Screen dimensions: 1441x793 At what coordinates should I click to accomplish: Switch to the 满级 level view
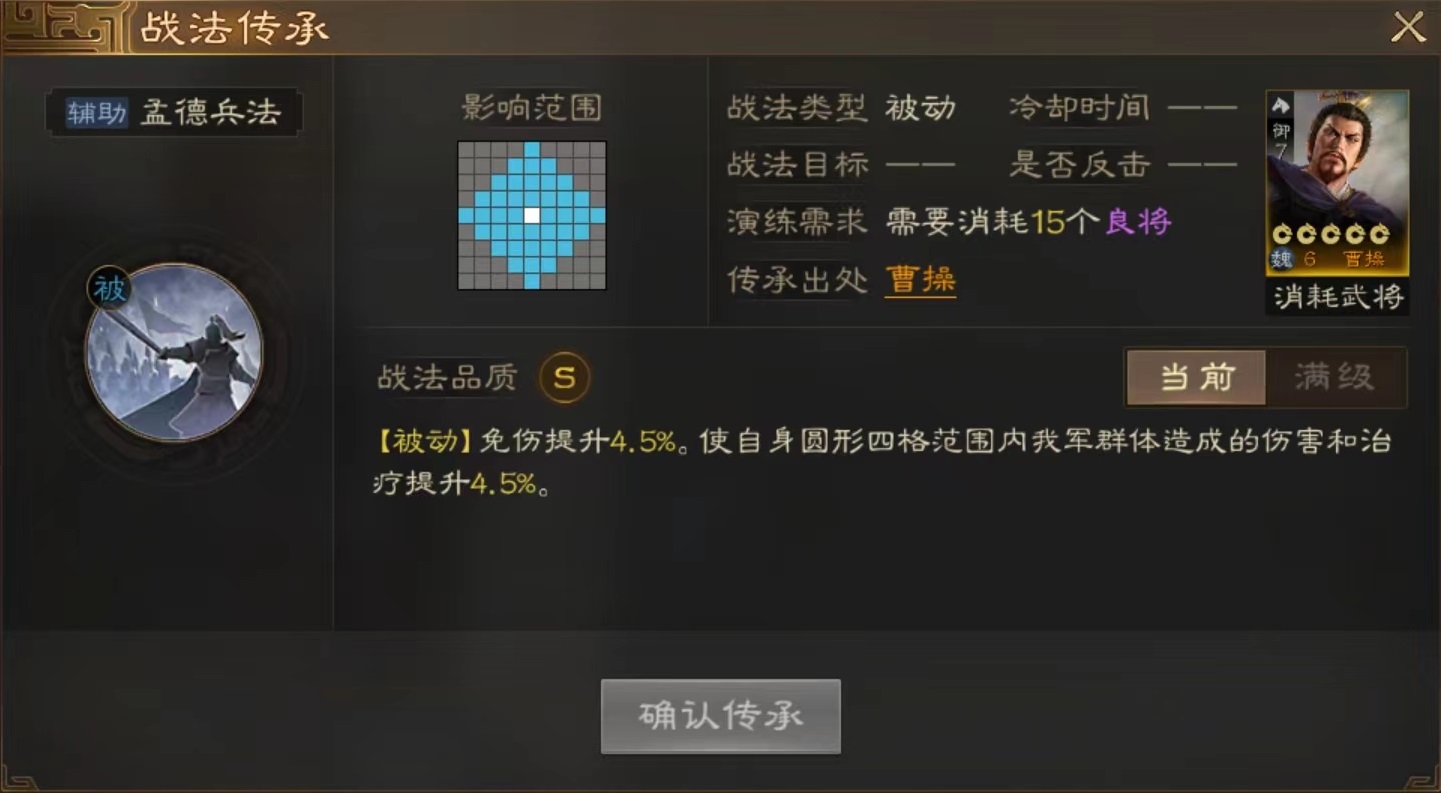[x=1335, y=377]
